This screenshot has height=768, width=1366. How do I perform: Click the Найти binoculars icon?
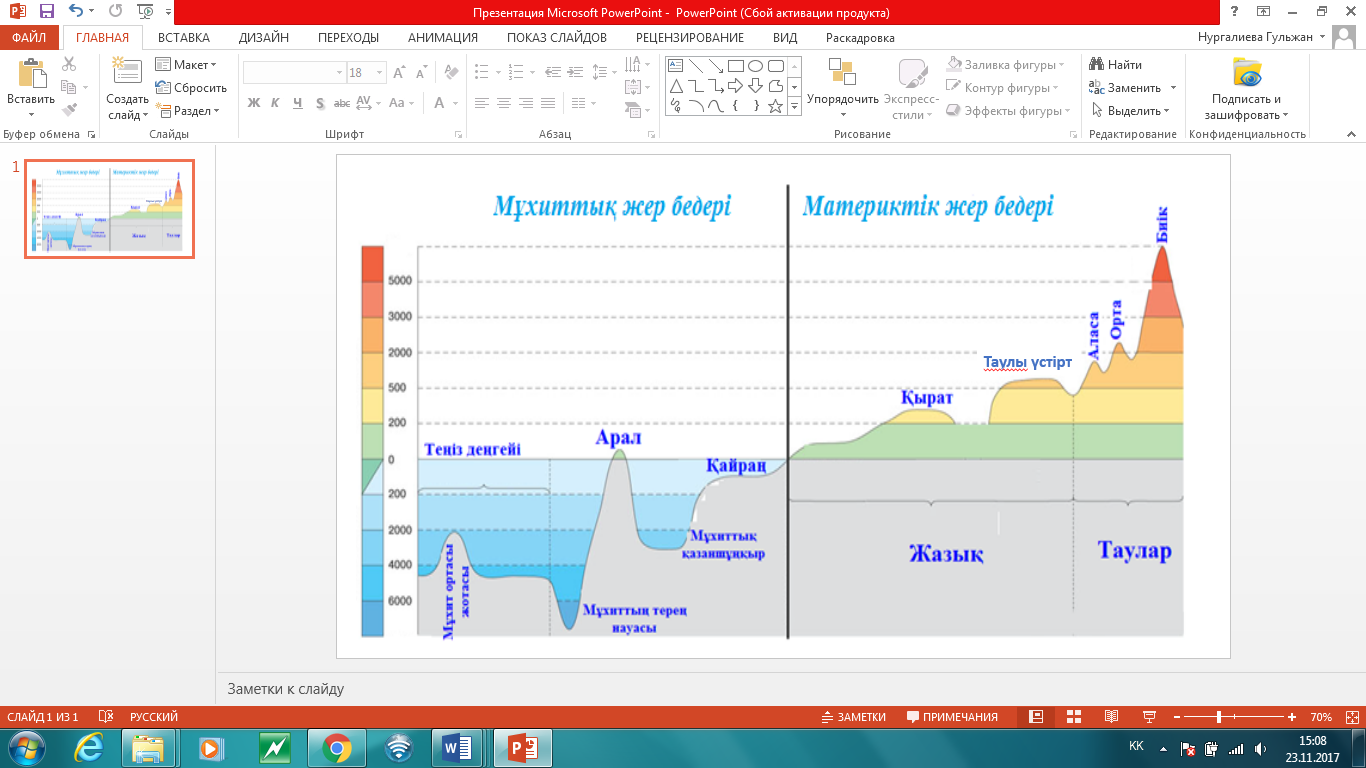pyautogui.click(x=1097, y=65)
